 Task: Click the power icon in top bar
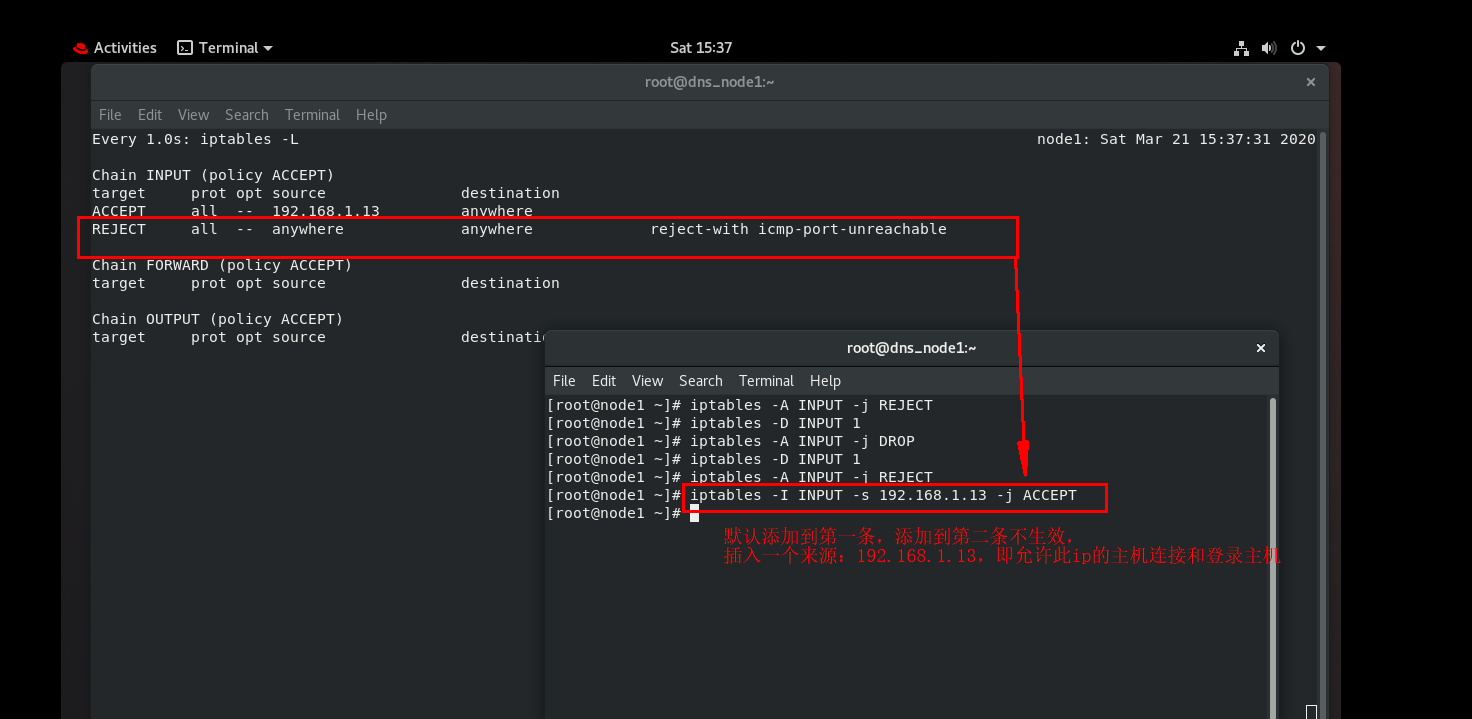tap(1298, 48)
